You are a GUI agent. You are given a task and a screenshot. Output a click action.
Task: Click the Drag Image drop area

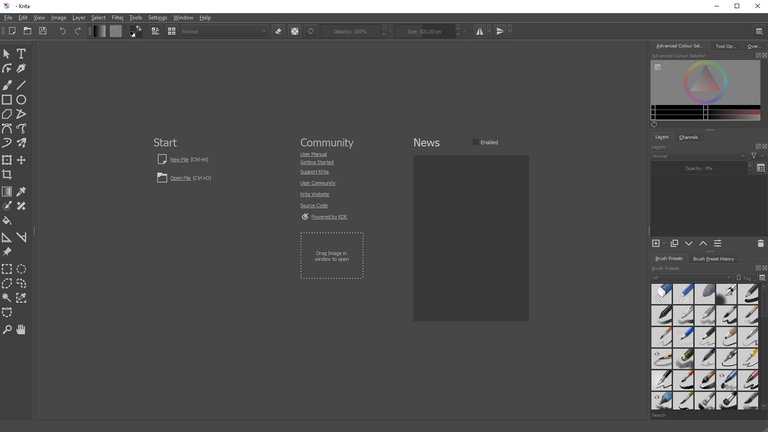(332, 256)
